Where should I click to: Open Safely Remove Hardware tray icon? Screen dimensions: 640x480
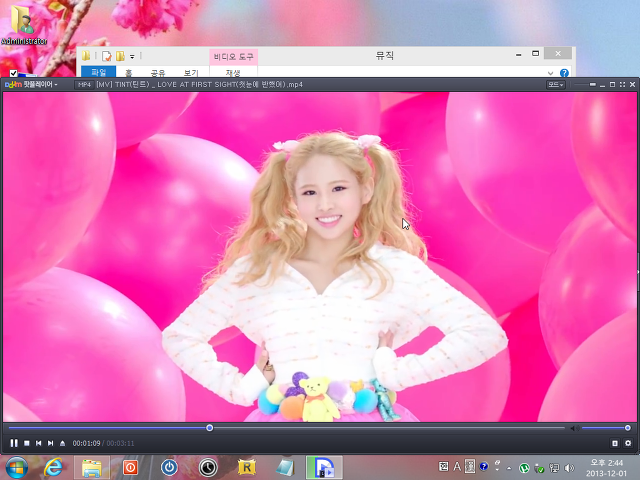point(539,468)
